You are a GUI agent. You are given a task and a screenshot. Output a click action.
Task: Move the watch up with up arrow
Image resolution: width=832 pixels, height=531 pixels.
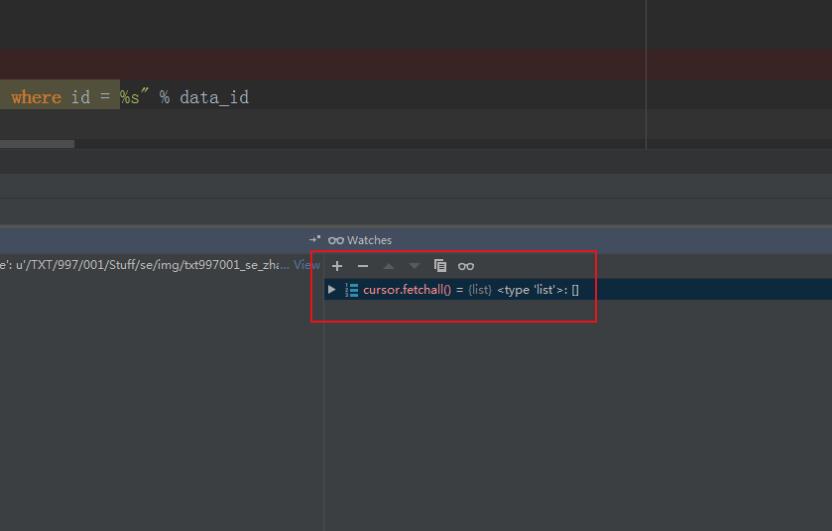point(389,266)
